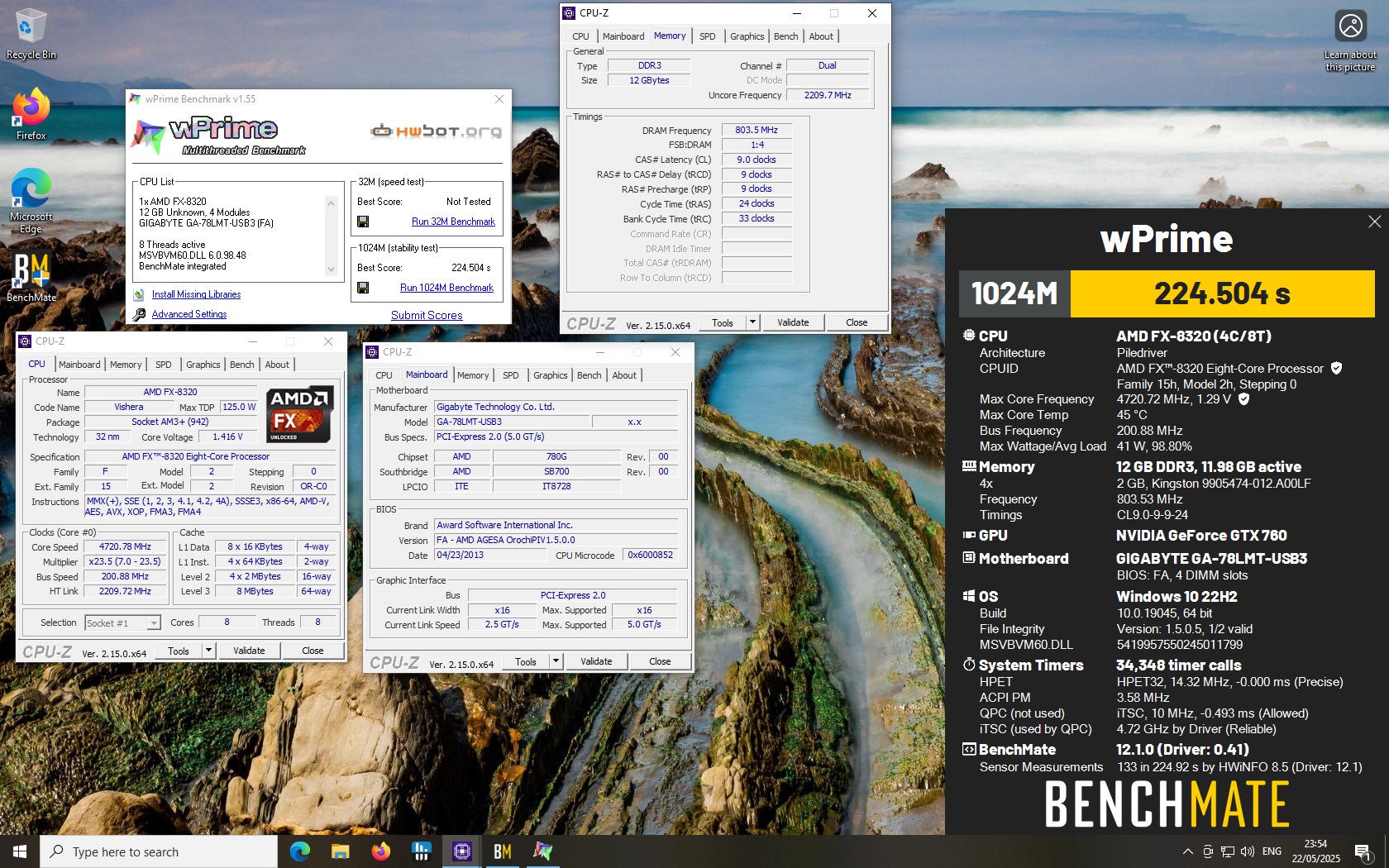The height and width of the screenshot is (868, 1389).
Task: Open the network icon in system tray
Action: [1228, 851]
